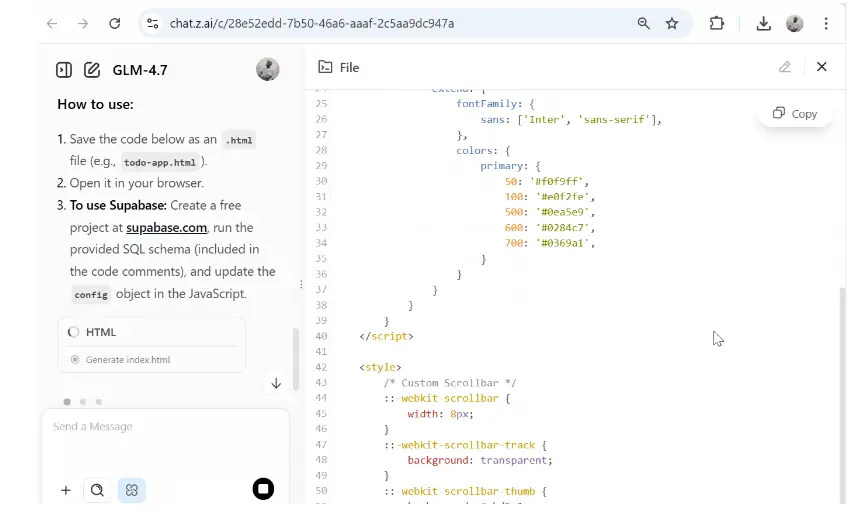Screen dimensions: 867x522
Task: Select the Generate index.html step
Action: pyautogui.click(x=127, y=359)
